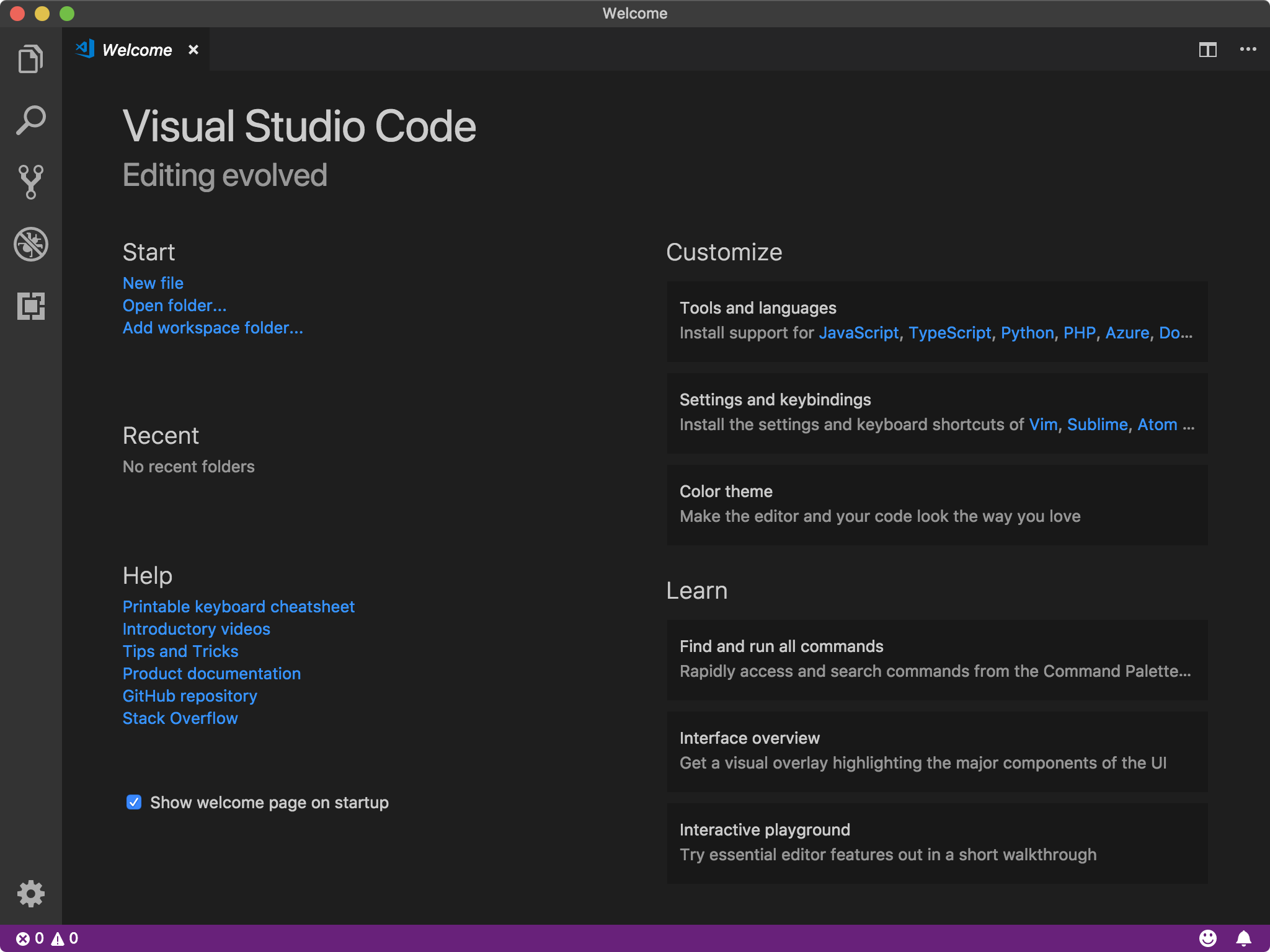1270x952 pixels.
Task: Install Vim keybindings link
Action: pos(1044,425)
